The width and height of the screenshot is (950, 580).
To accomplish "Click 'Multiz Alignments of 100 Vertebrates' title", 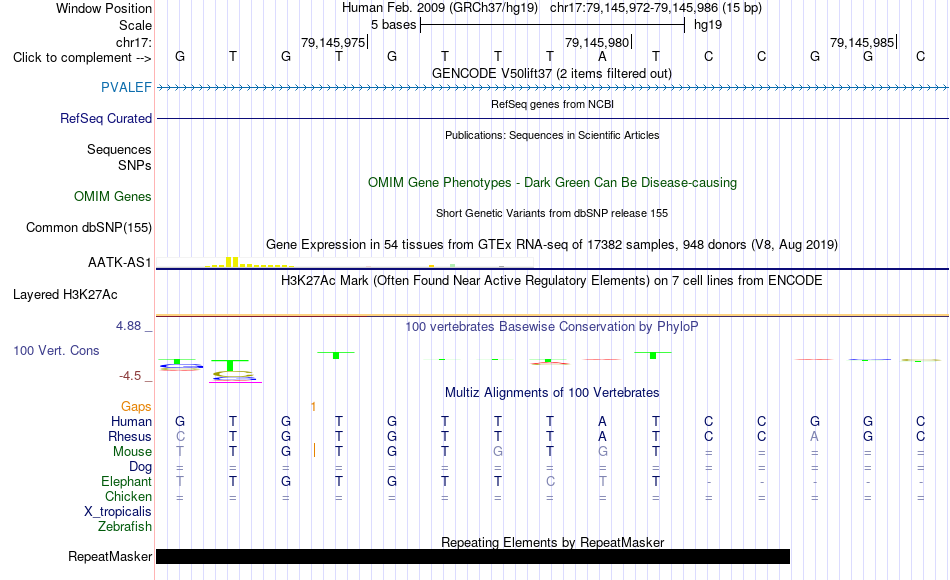I will coord(552,392).
